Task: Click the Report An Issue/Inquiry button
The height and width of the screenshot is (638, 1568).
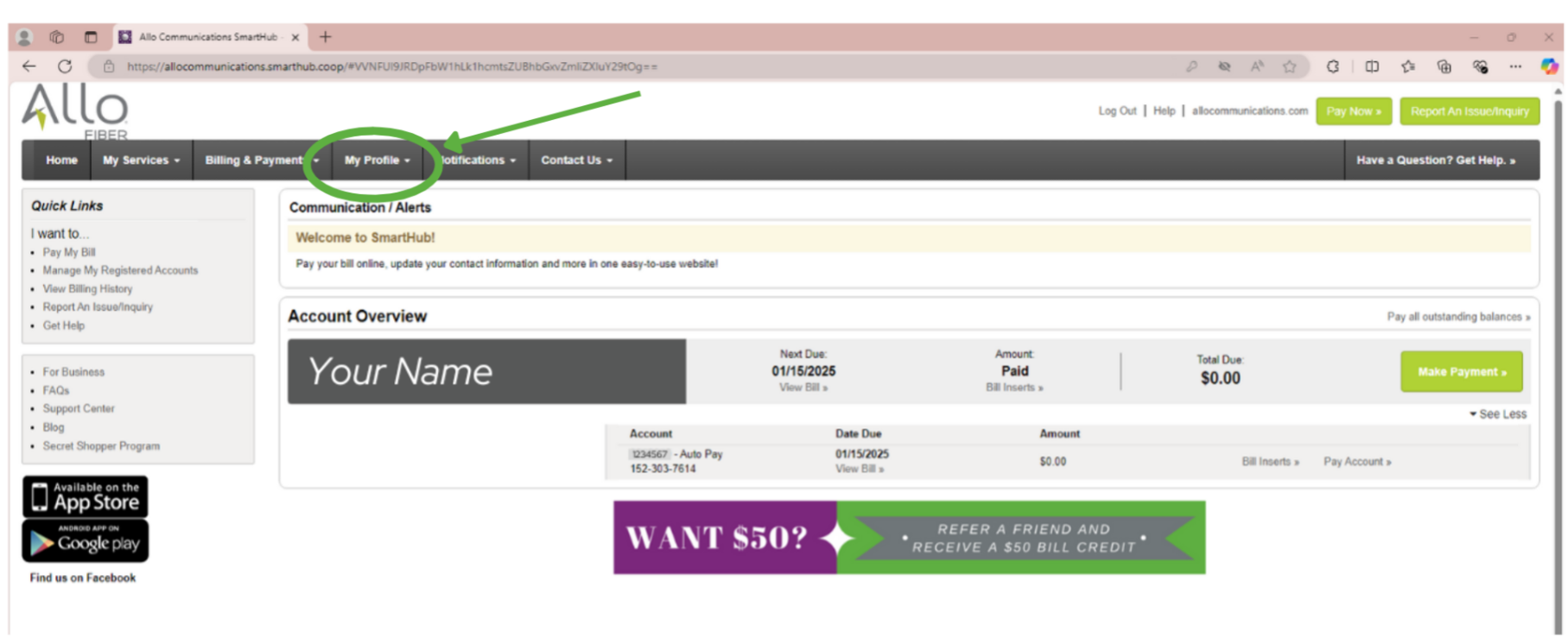Action: (1470, 111)
